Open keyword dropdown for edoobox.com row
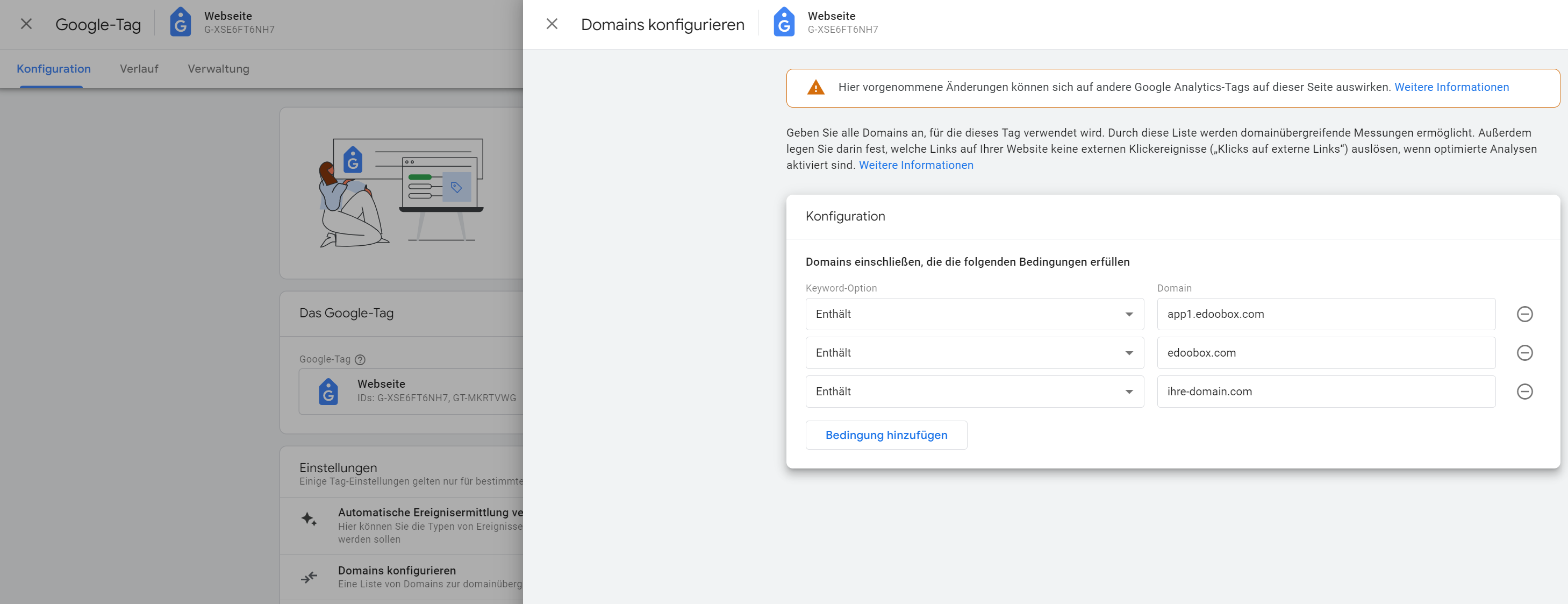The width and height of the screenshot is (1568, 604). [x=974, y=353]
